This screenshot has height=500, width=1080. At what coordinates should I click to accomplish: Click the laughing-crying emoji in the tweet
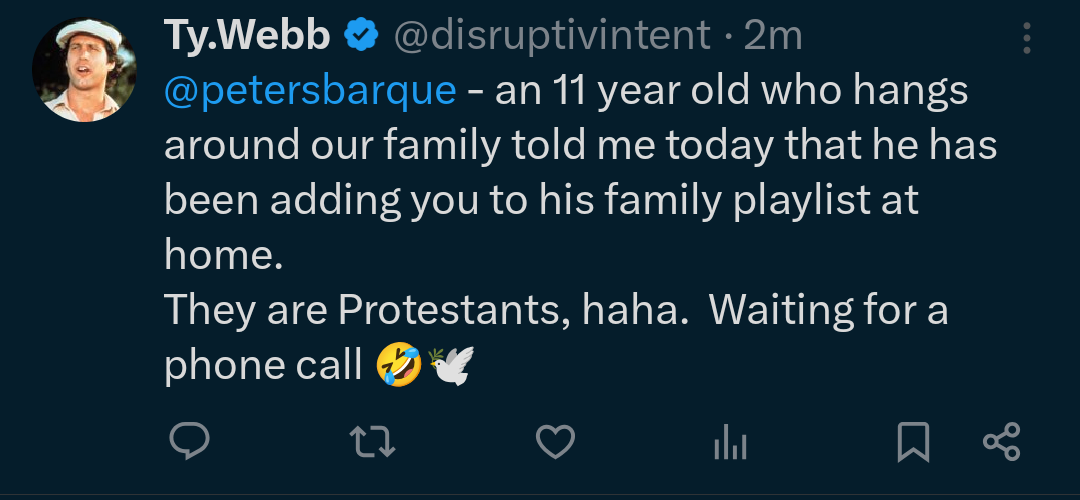(399, 365)
